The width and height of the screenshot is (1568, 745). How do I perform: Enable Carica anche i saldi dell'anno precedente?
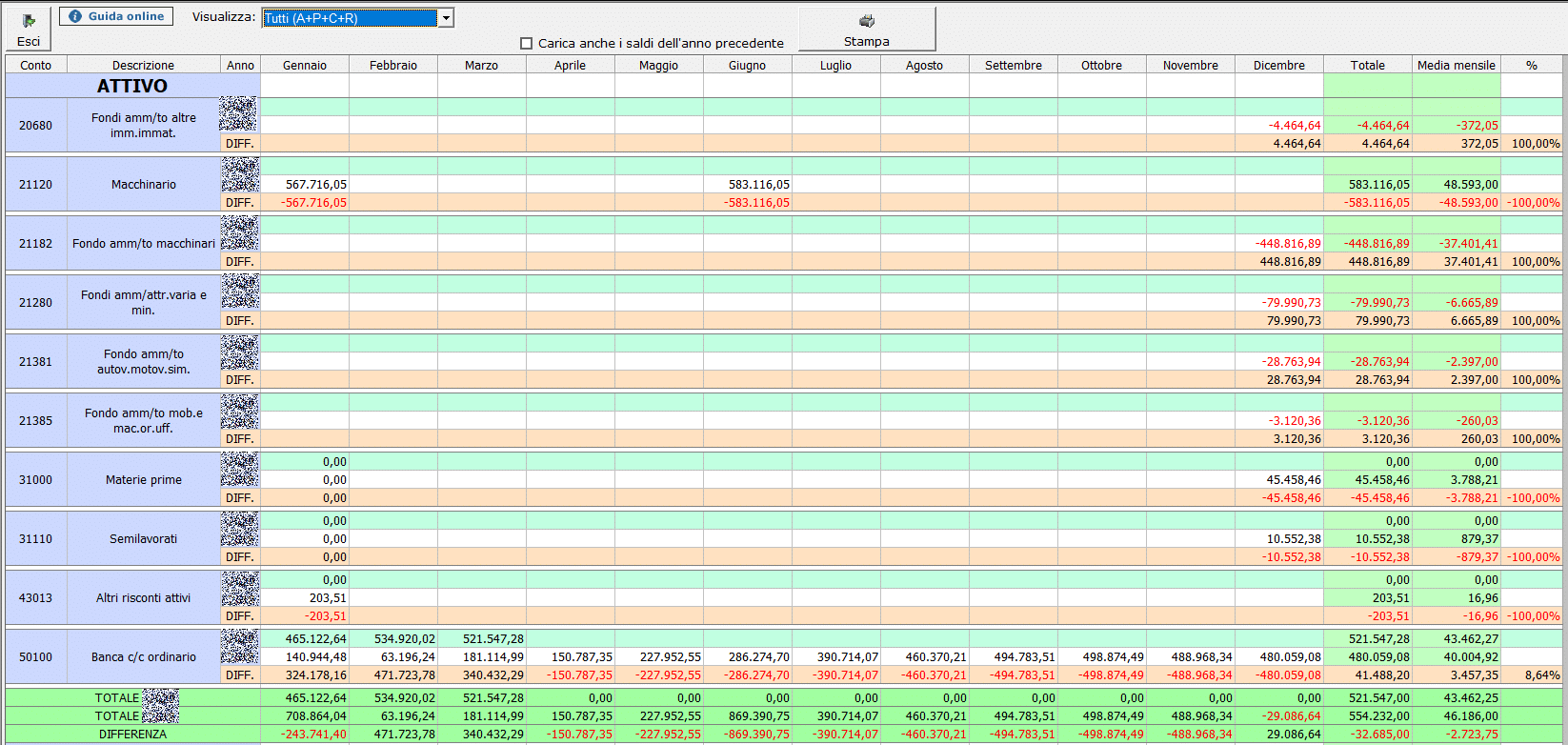pos(526,43)
